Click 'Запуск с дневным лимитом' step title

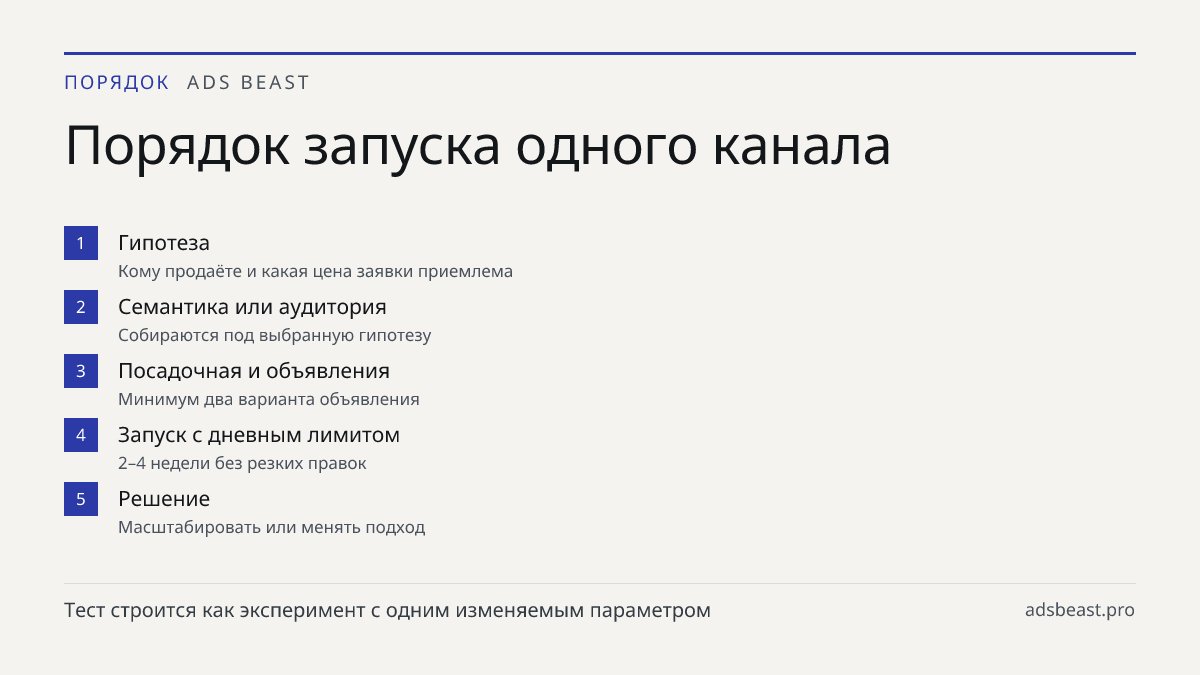point(259,435)
